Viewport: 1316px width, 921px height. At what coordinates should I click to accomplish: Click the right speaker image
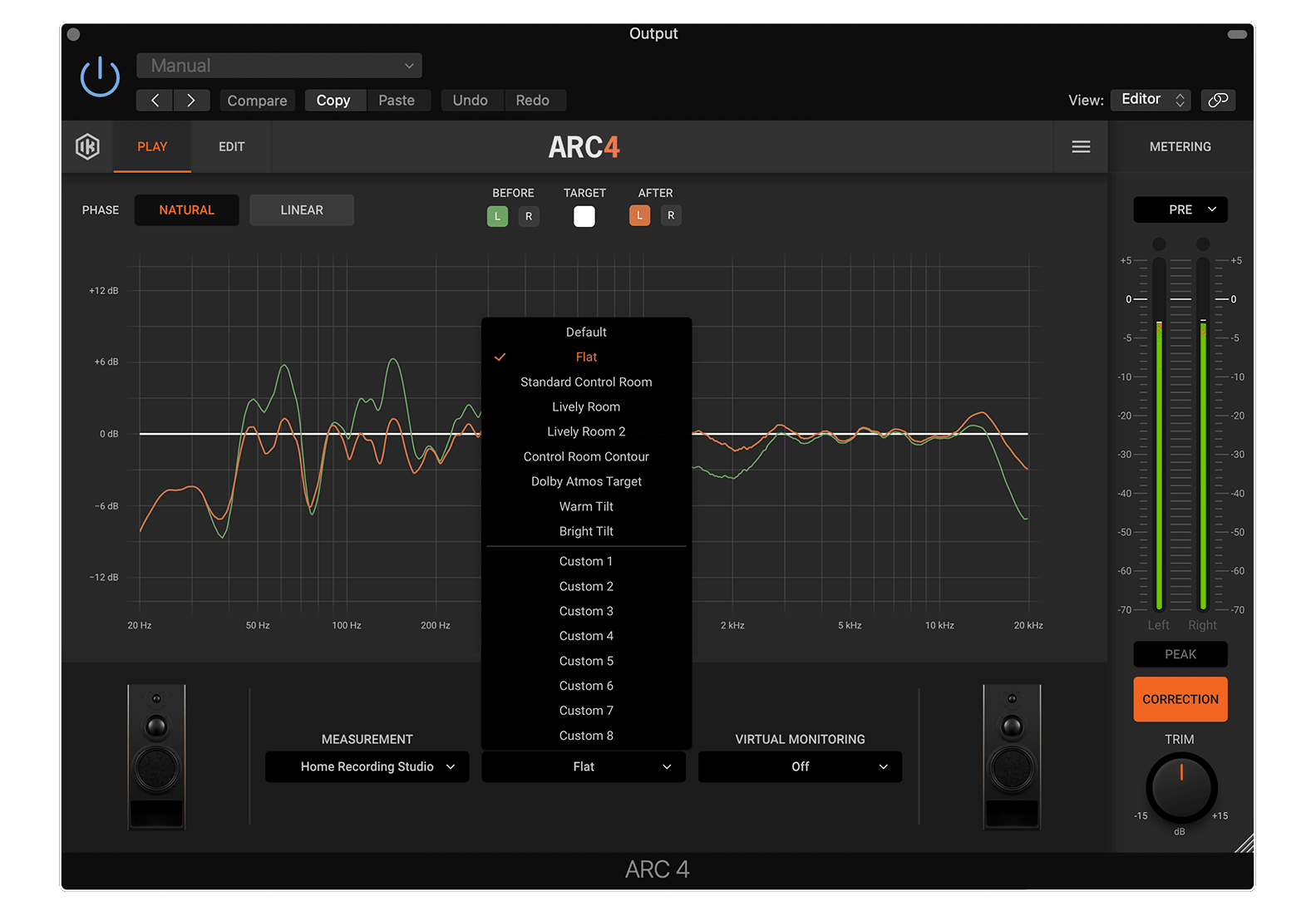[1012, 756]
